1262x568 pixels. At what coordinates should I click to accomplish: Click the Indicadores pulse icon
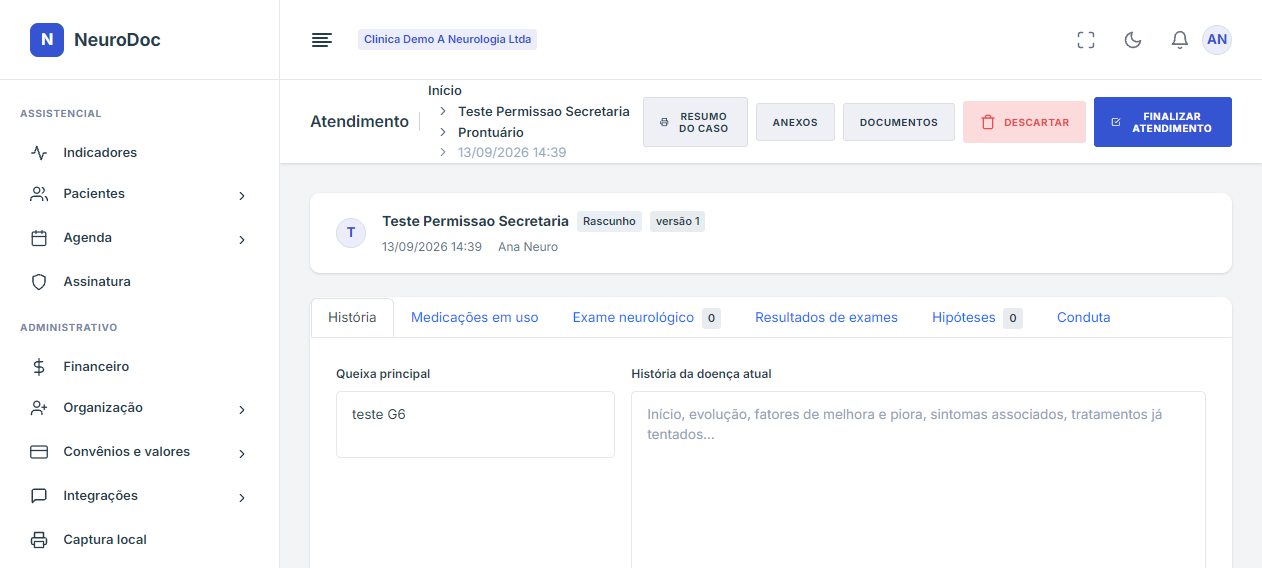pos(39,153)
